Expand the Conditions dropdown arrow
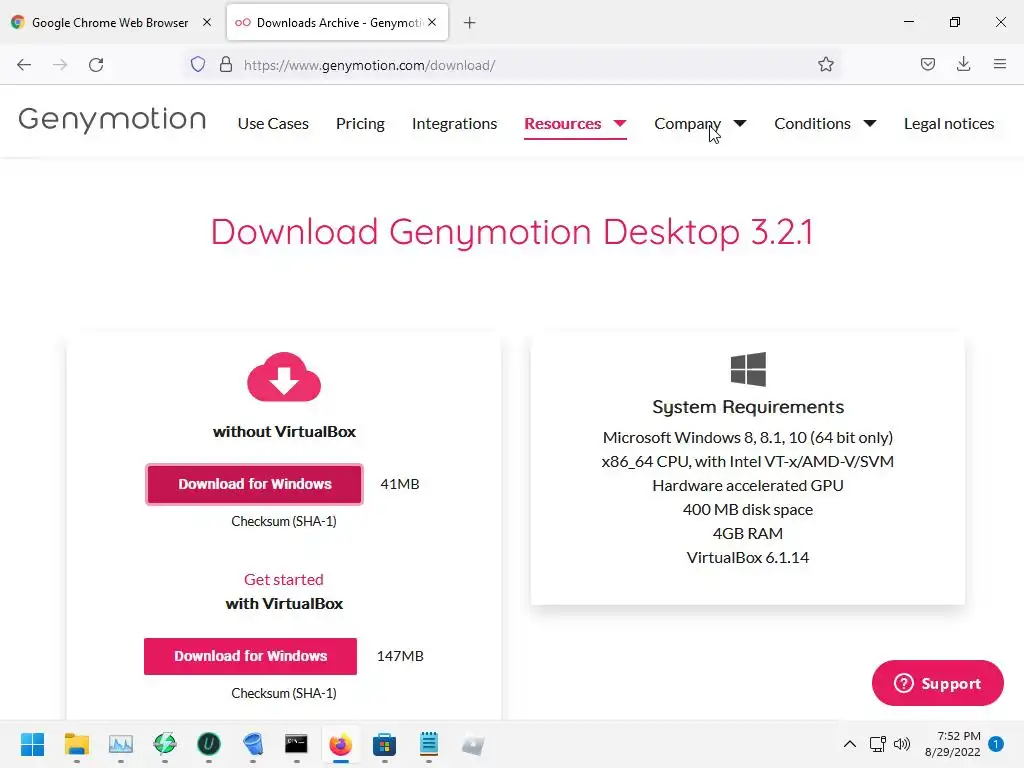The width and height of the screenshot is (1024, 768). (870, 123)
